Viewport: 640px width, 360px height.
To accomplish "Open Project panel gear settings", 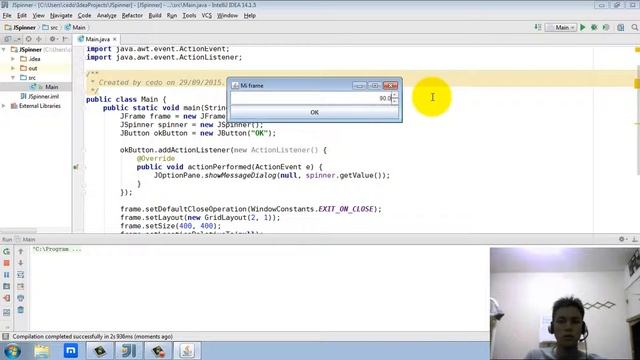I will [x=53, y=39].
